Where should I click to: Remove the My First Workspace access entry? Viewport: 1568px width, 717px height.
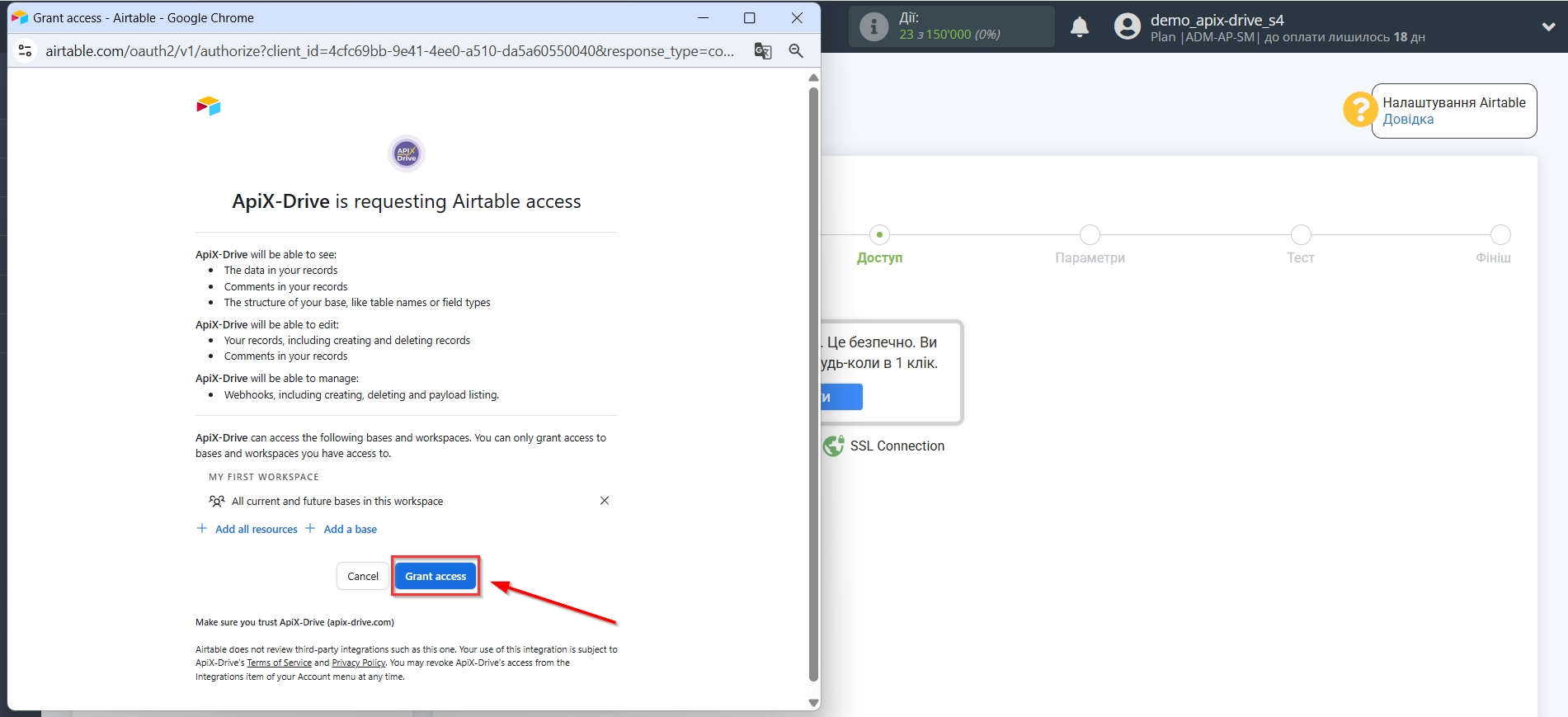point(605,501)
